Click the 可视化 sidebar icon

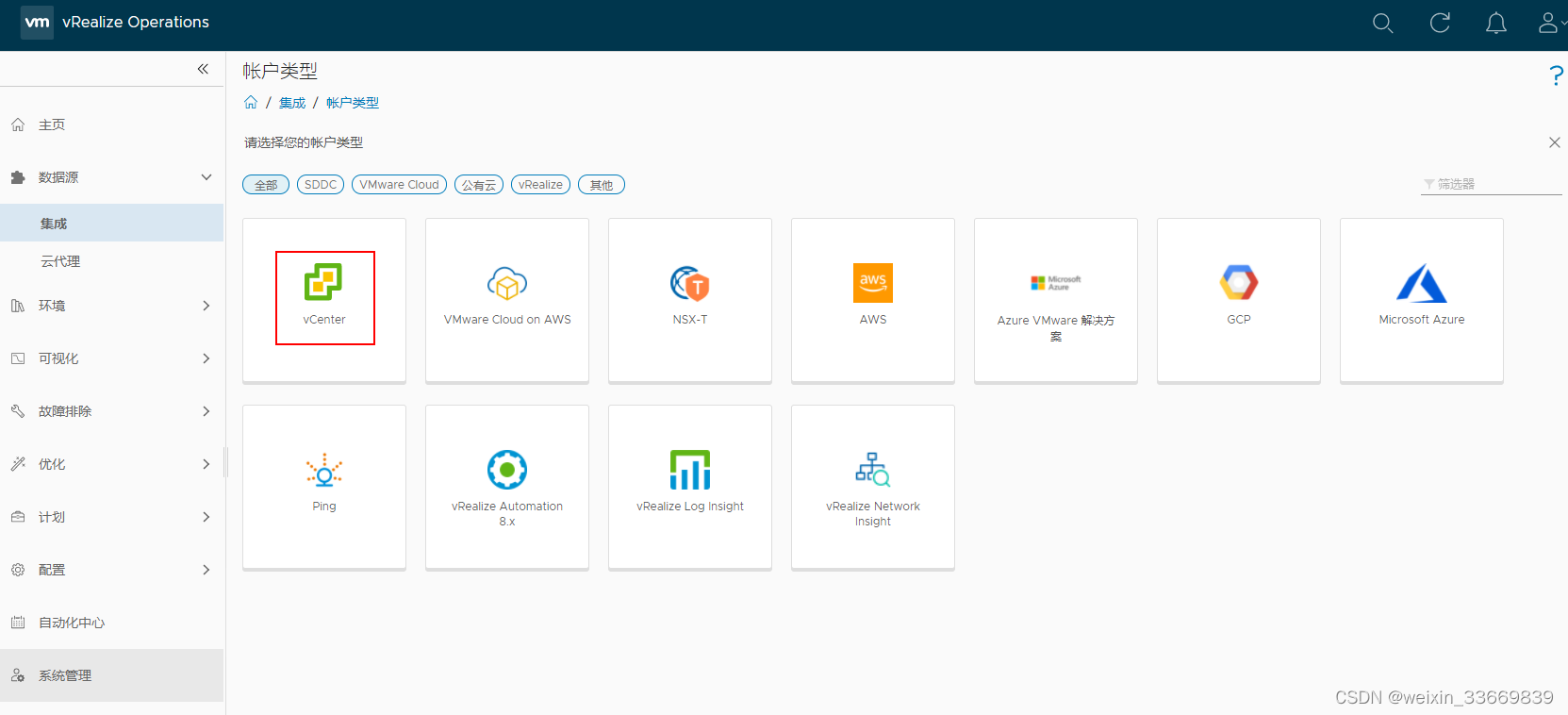pos(18,358)
